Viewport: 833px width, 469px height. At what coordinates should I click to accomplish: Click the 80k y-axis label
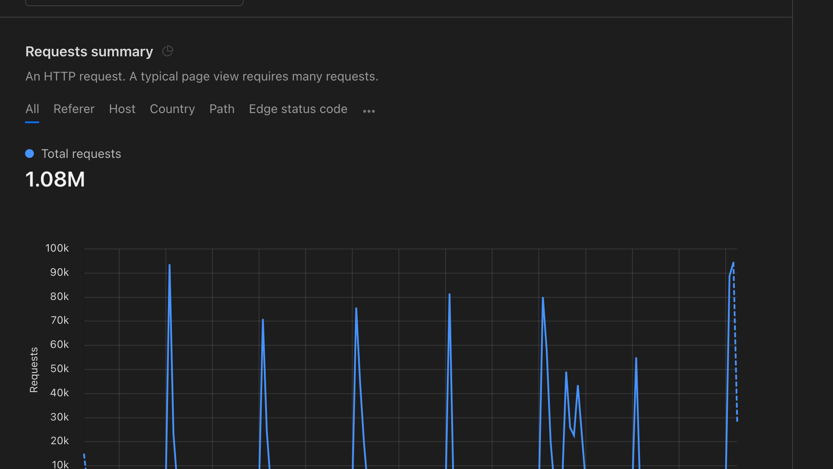click(x=60, y=296)
